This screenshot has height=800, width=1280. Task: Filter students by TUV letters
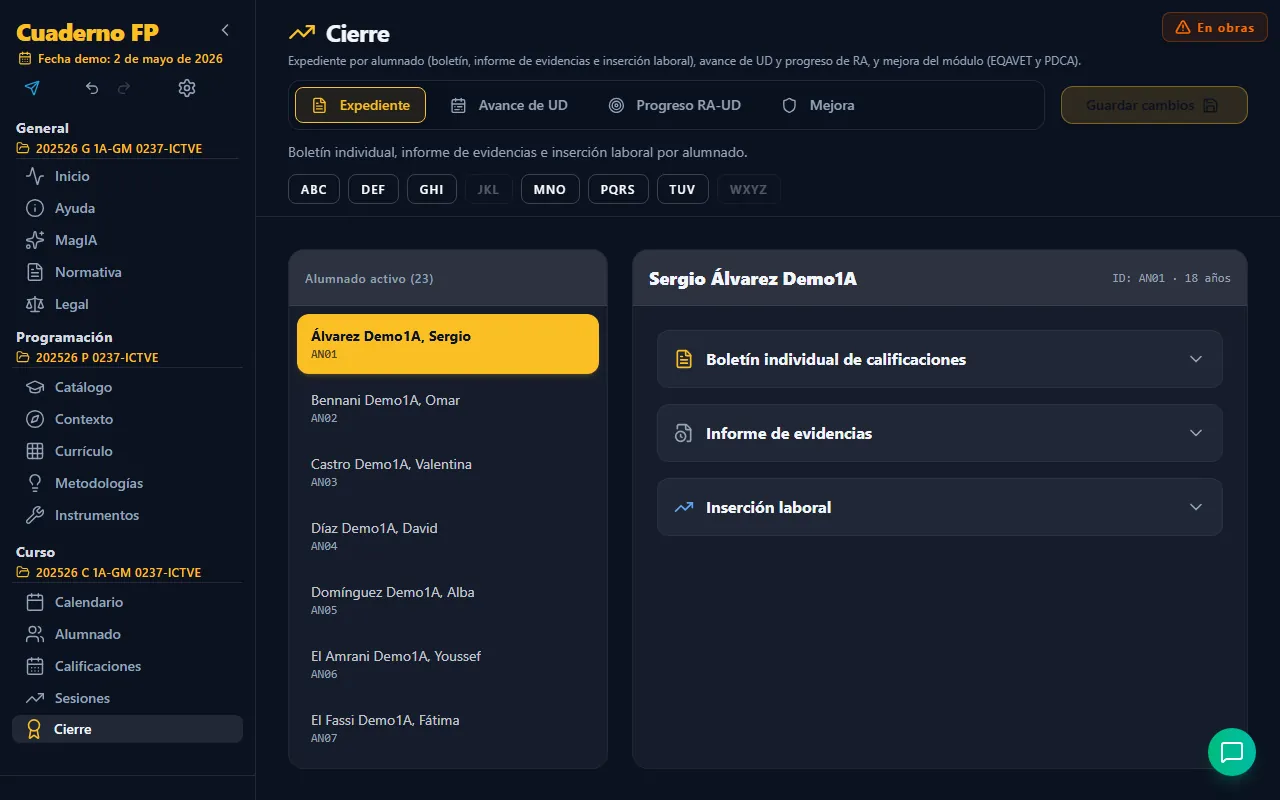pyautogui.click(x=682, y=189)
